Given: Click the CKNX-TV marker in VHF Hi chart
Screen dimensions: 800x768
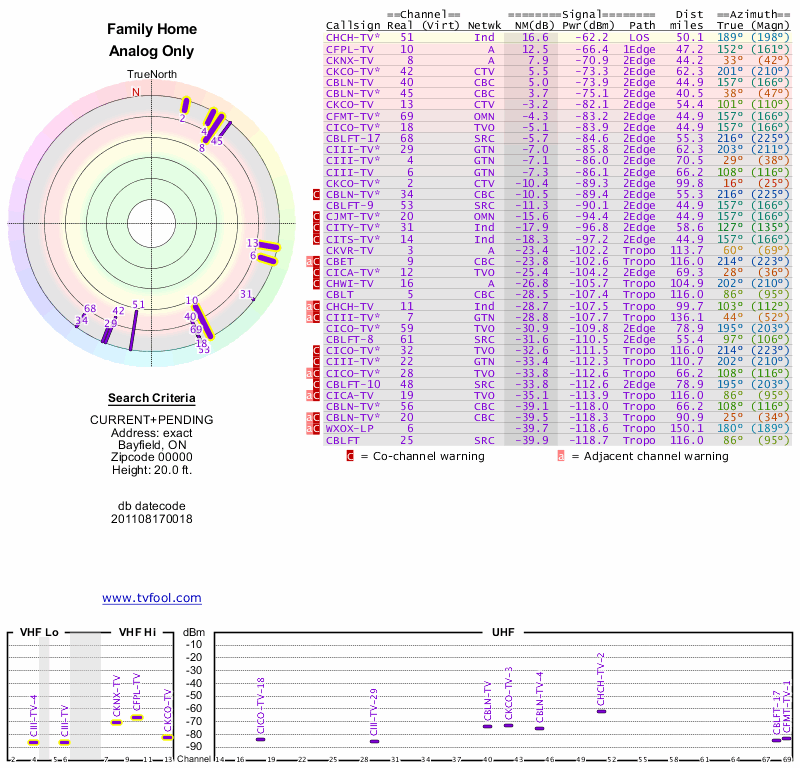Looking at the screenshot, I should (x=116, y=722).
